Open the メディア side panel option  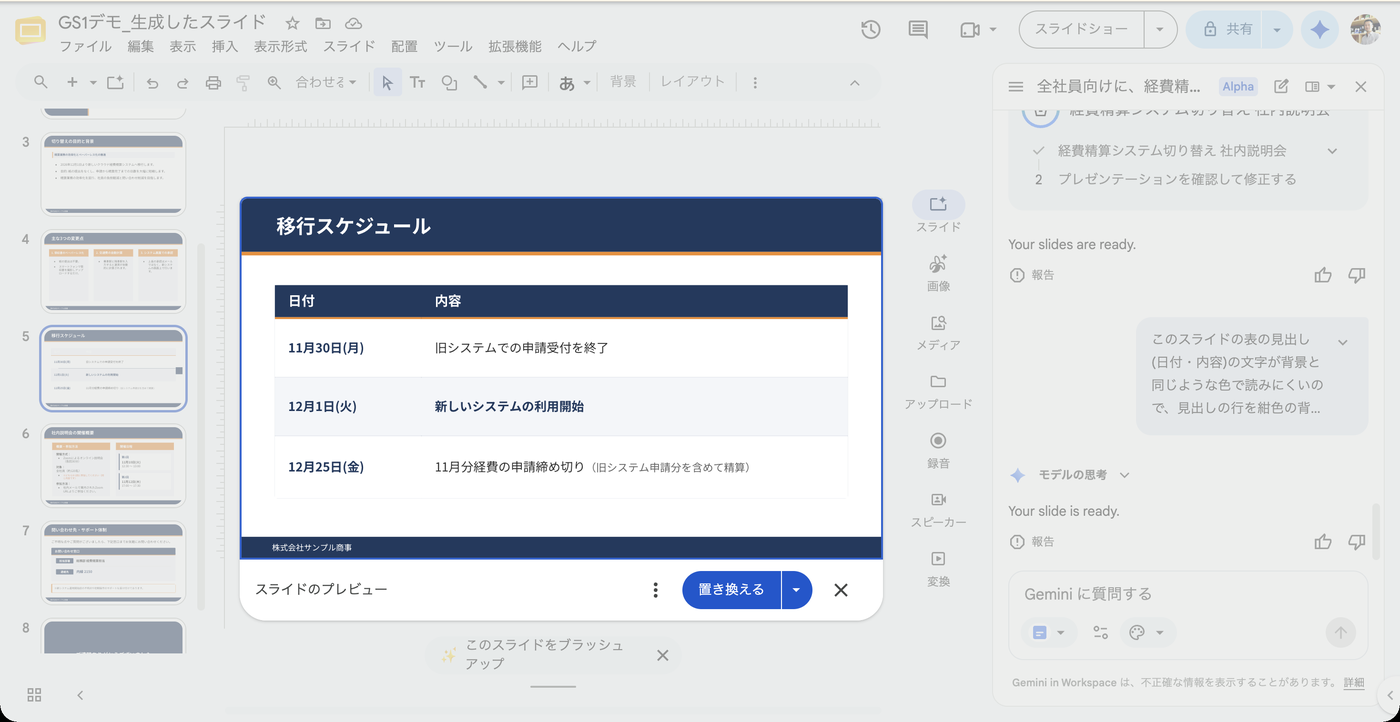(938, 331)
